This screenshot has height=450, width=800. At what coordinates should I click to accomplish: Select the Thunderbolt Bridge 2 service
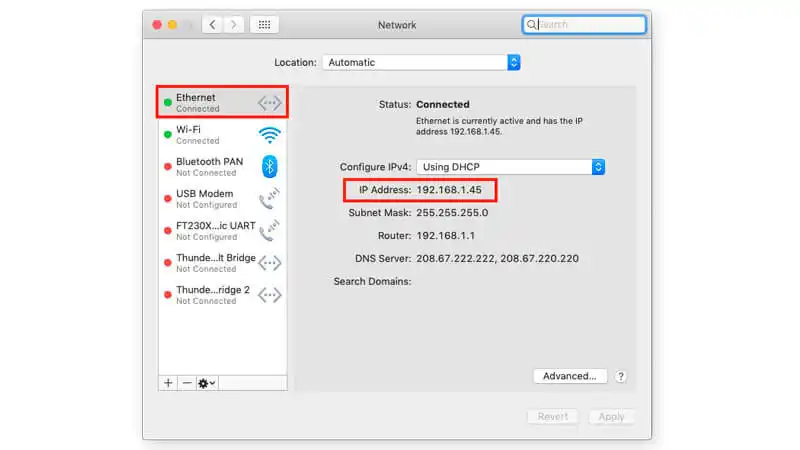coord(222,295)
